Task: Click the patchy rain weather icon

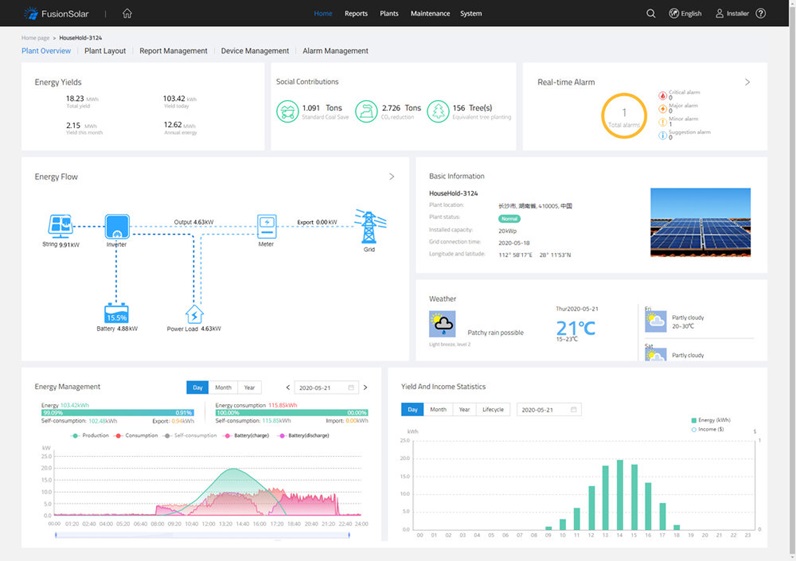Action: (442, 324)
